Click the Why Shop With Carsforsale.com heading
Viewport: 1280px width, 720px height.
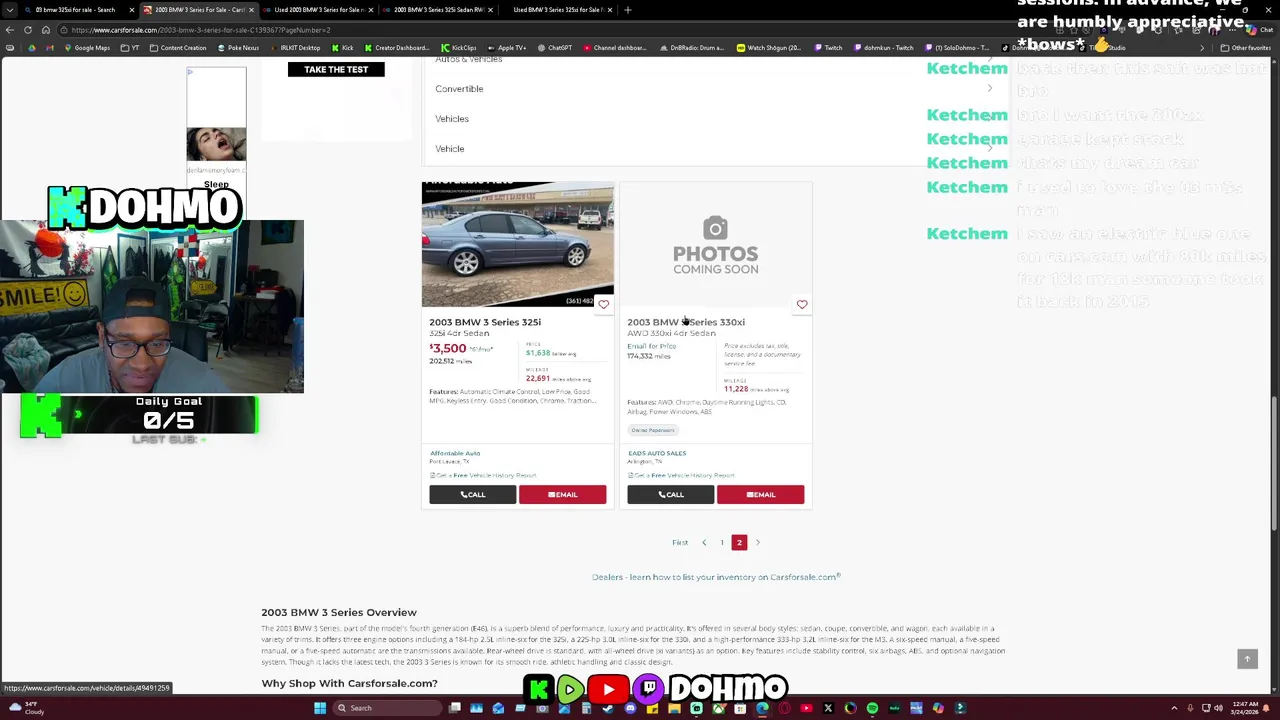tap(349, 683)
